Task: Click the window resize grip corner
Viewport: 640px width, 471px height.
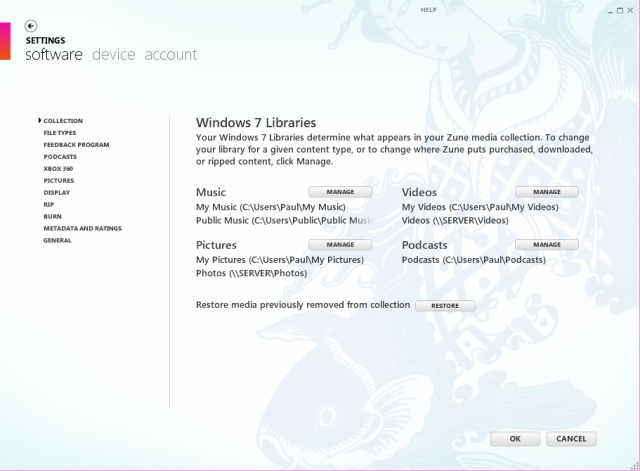Action: pos(635,466)
